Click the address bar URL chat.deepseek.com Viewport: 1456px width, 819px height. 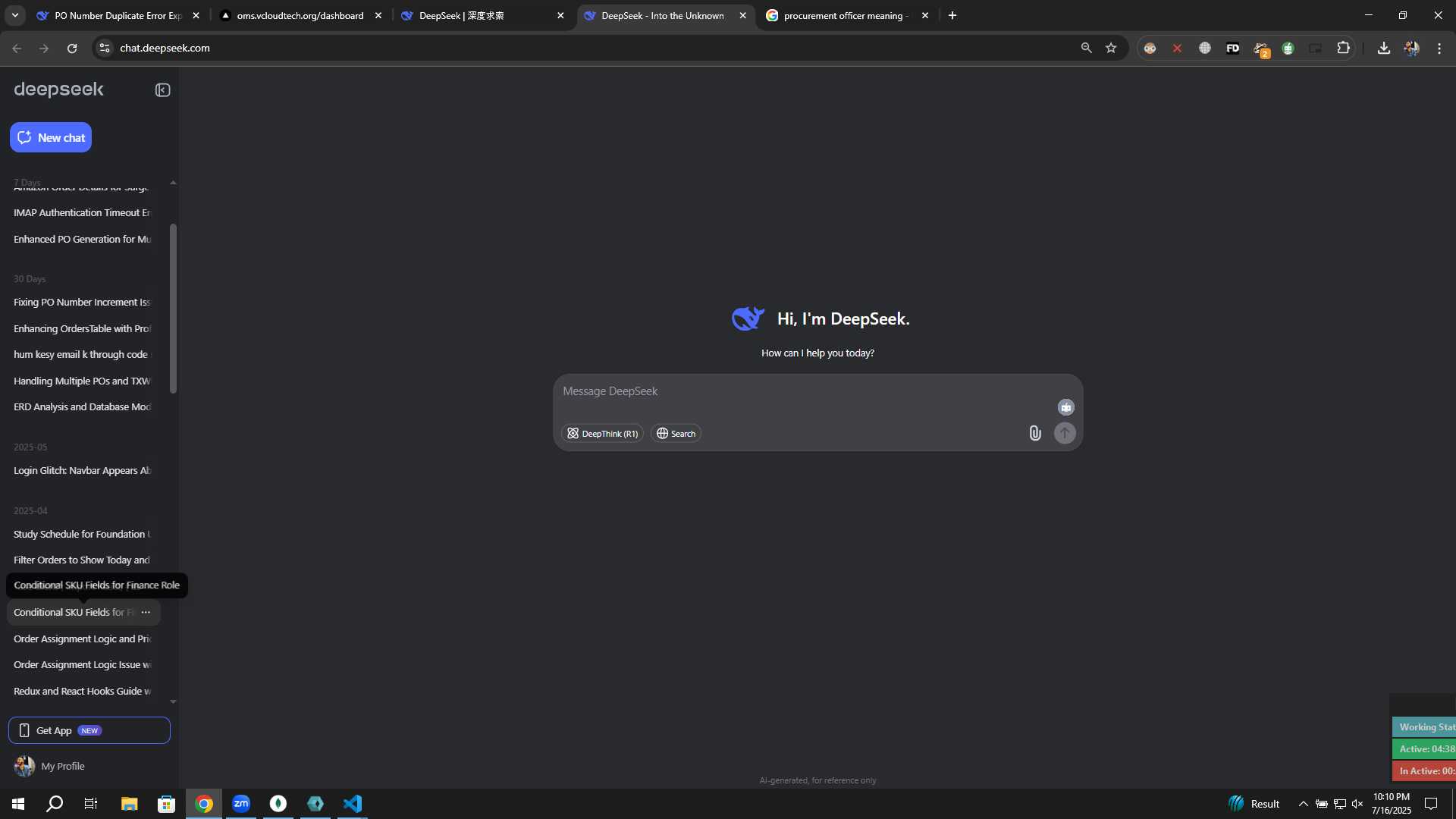click(165, 48)
